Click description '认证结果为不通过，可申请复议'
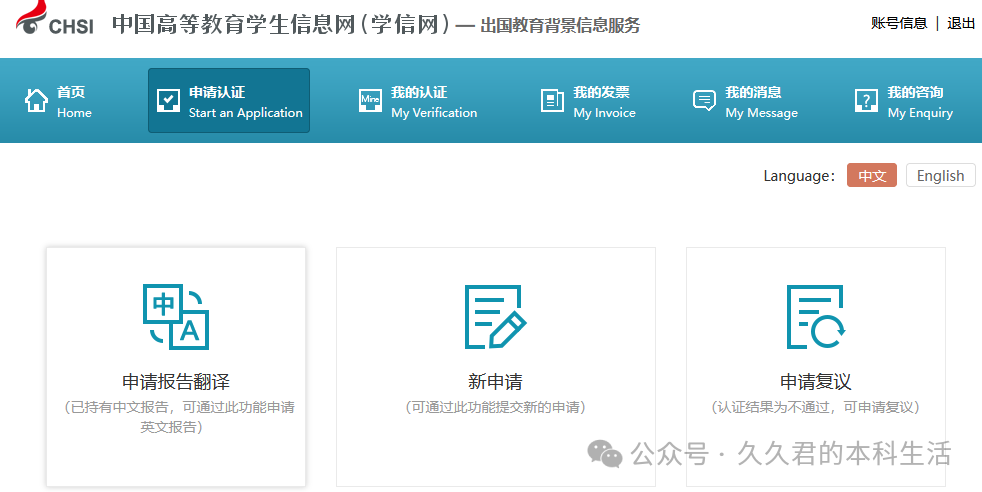The height and width of the screenshot is (492, 982). click(816, 407)
